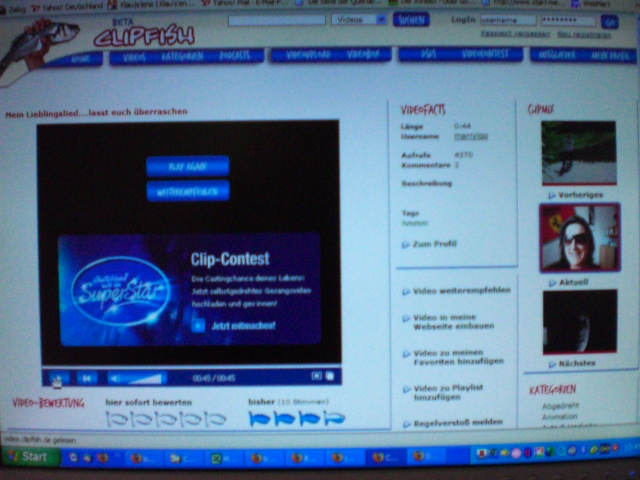This screenshot has height=480, width=640.
Task: Rate the video with the third empty fish
Action: pos(166,419)
